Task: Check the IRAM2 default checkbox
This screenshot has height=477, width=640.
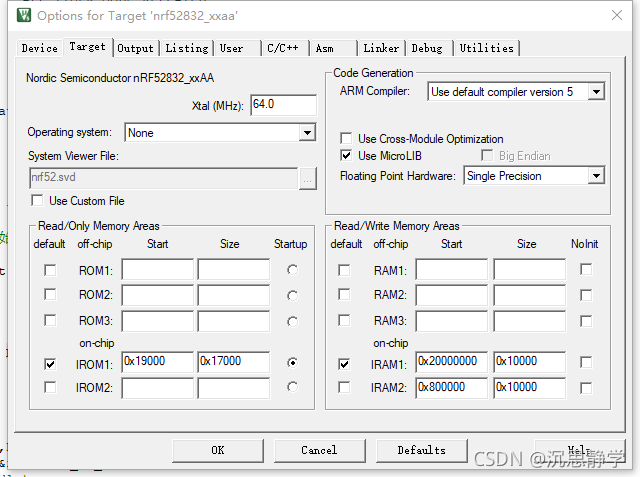Action: point(344,387)
